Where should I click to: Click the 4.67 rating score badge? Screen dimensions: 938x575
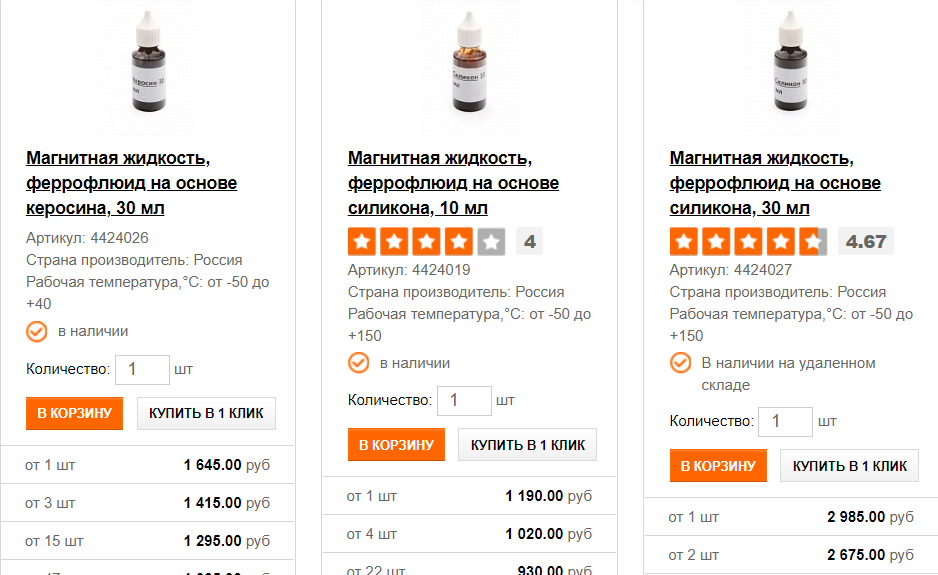(865, 242)
